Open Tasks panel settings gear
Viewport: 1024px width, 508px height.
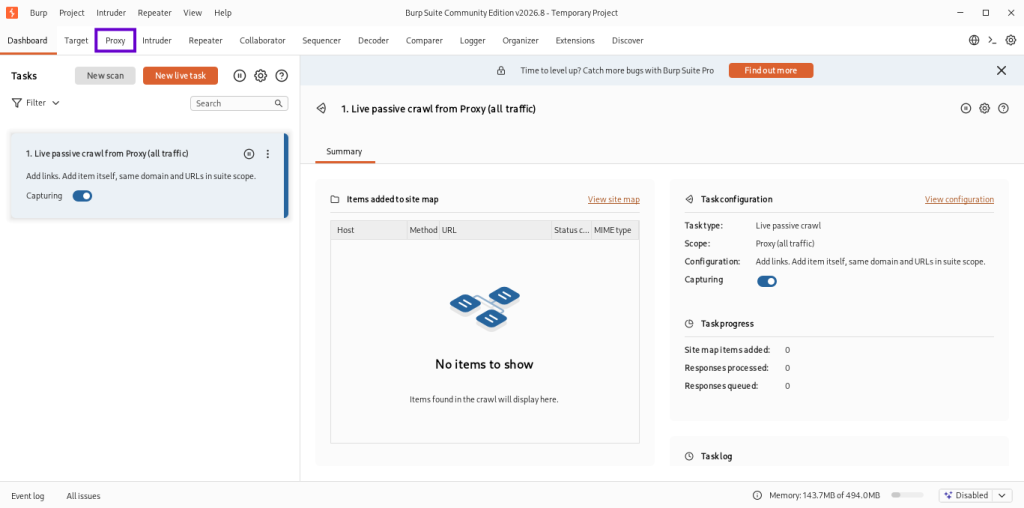(x=261, y=76)
